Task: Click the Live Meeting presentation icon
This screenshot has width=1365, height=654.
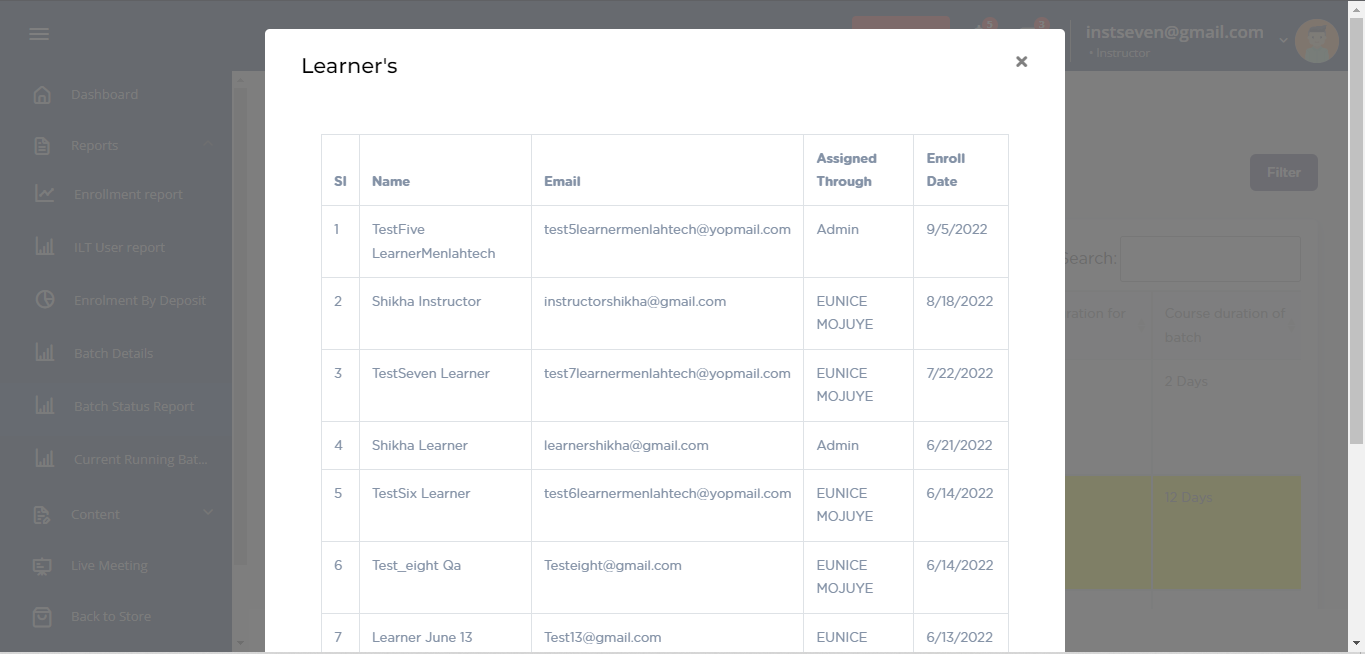Action: coord(42,566)
